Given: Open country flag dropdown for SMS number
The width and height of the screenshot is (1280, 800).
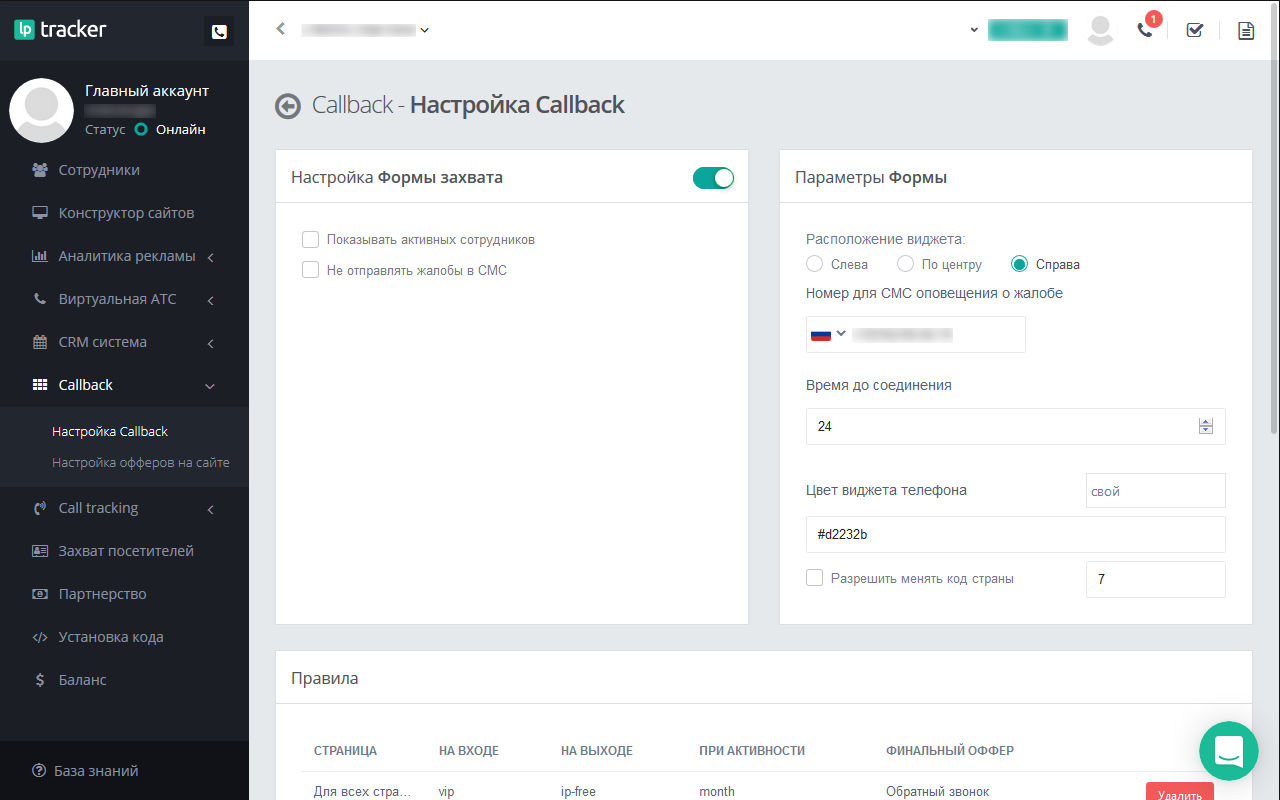Looking at the screenshot, I should pos(828,334).
